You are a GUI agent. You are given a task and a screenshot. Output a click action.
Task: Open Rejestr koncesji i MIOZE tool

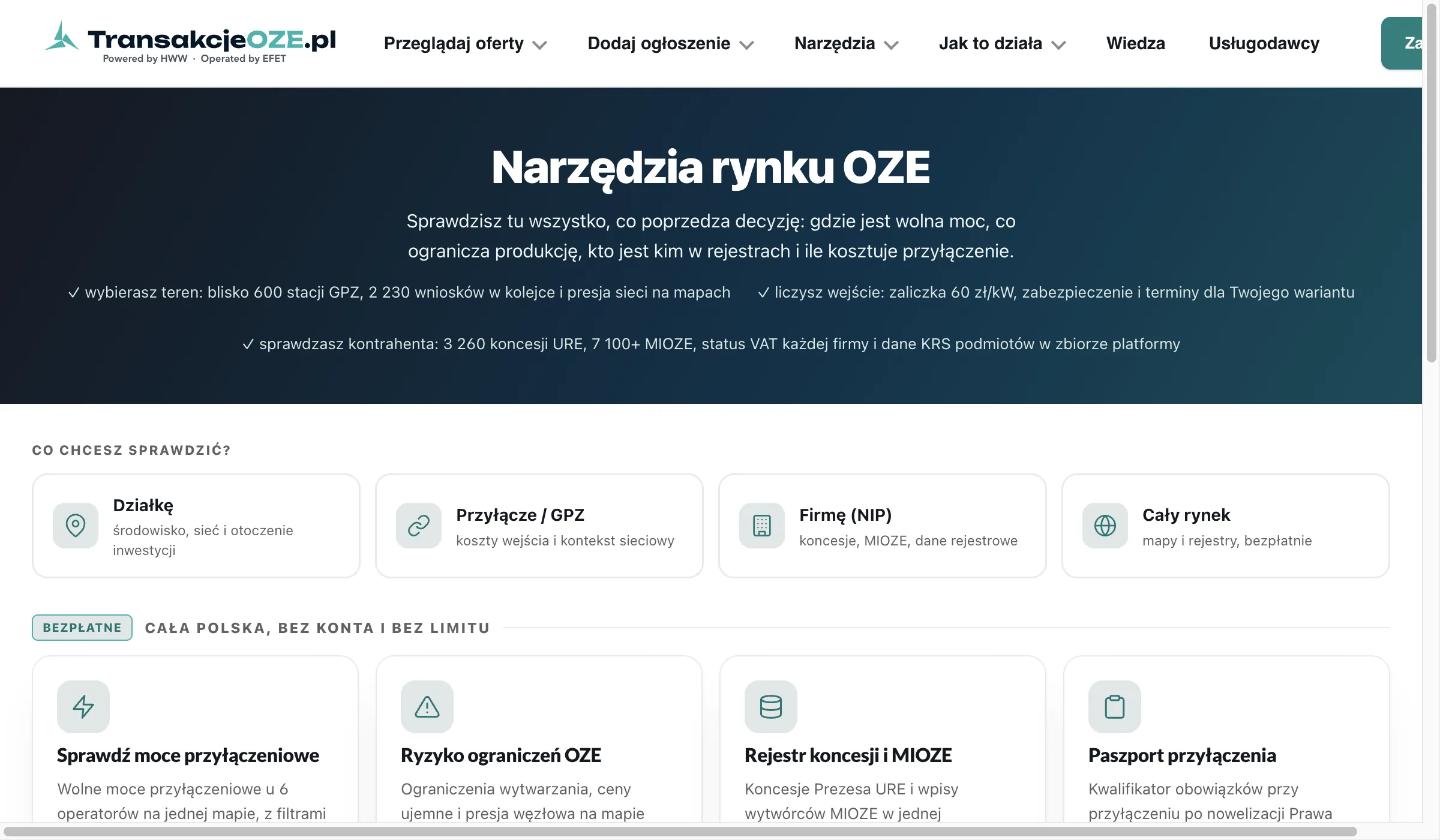(x=883, y=739)
